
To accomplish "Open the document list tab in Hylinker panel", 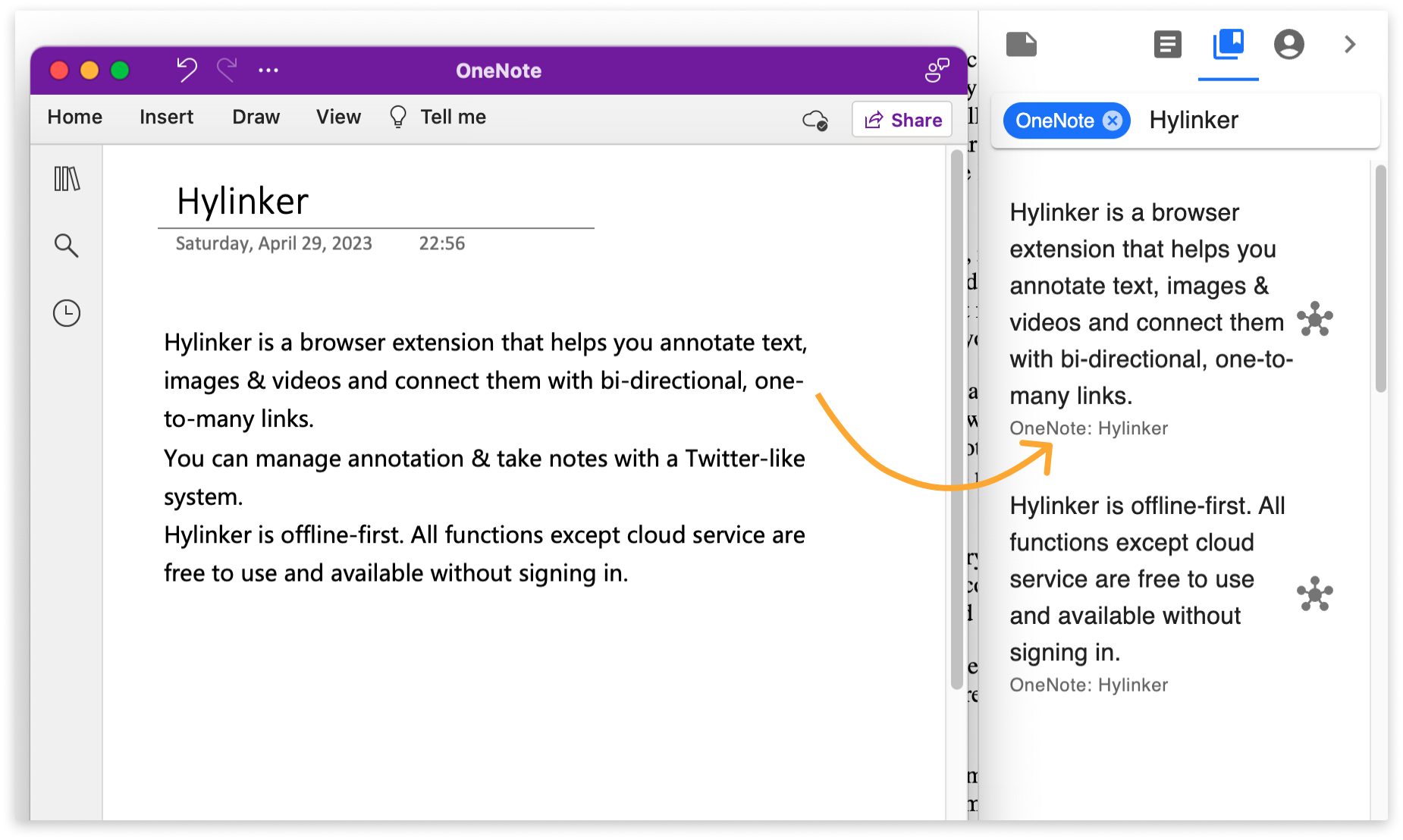I will (1167, 44).
